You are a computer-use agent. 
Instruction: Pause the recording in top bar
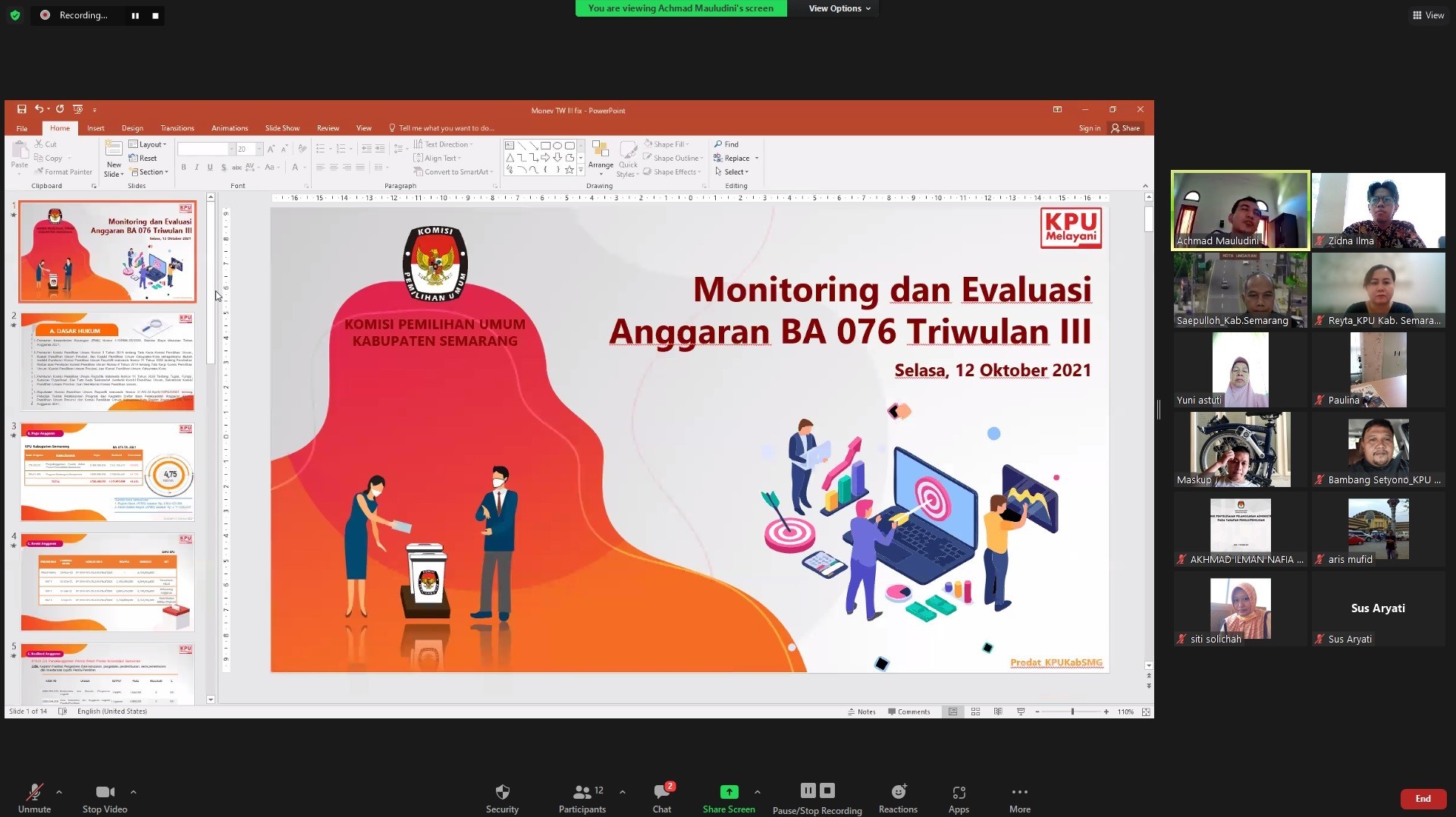click(135, 15)
